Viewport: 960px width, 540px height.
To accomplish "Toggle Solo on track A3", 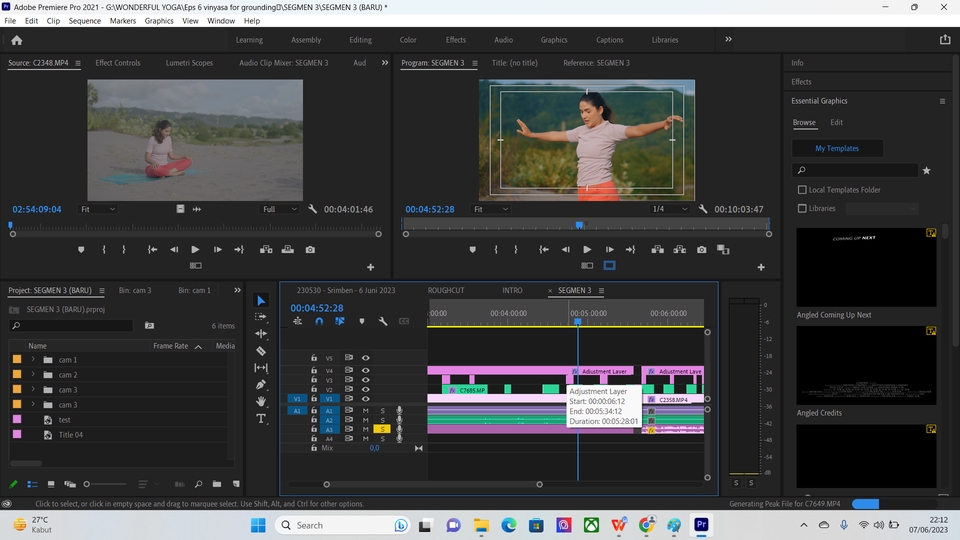I will 382,430.
